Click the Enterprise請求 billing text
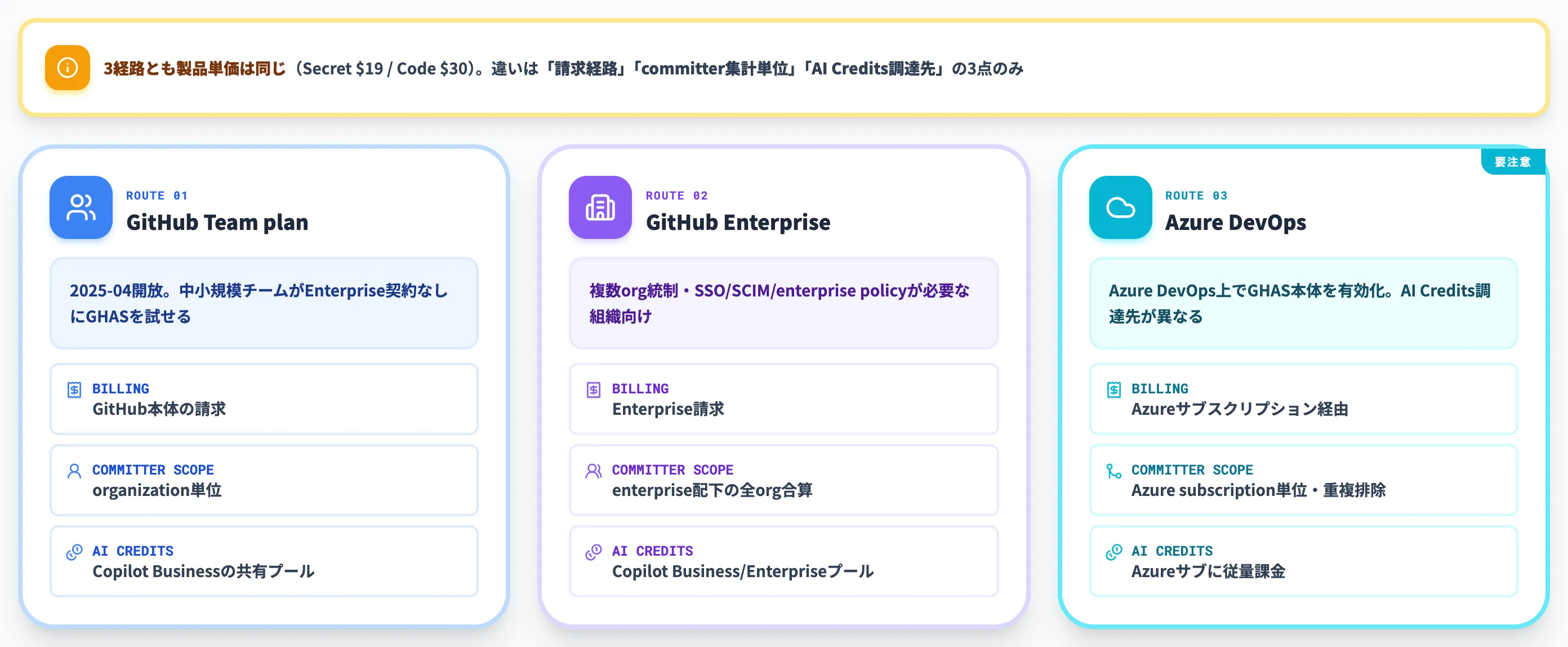This screenshot has height=647, width=1568. coord(668,409)
